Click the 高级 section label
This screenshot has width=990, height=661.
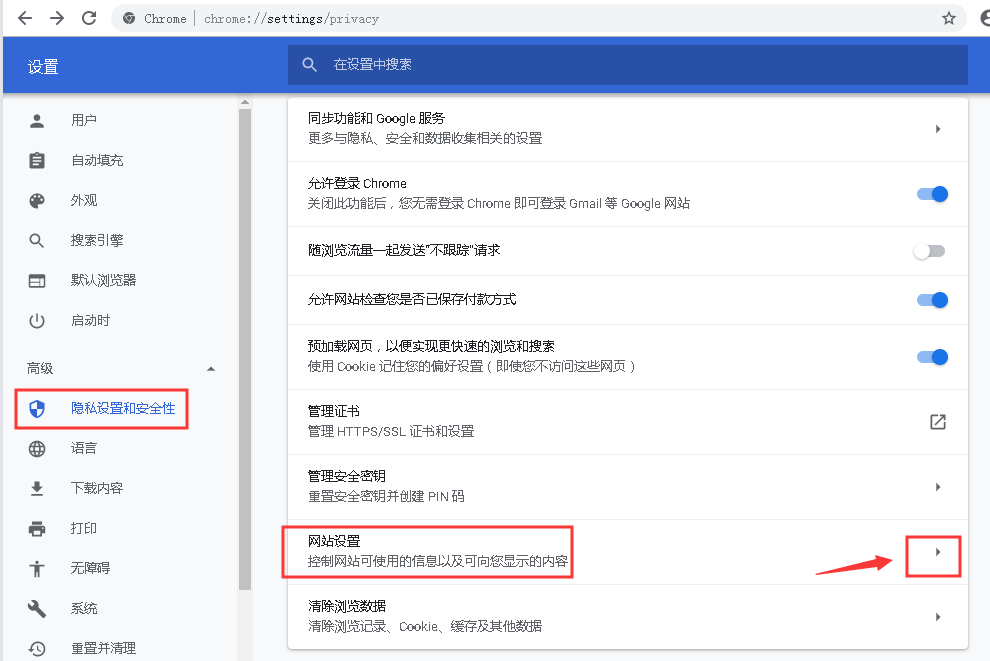(x=40, y=368)
